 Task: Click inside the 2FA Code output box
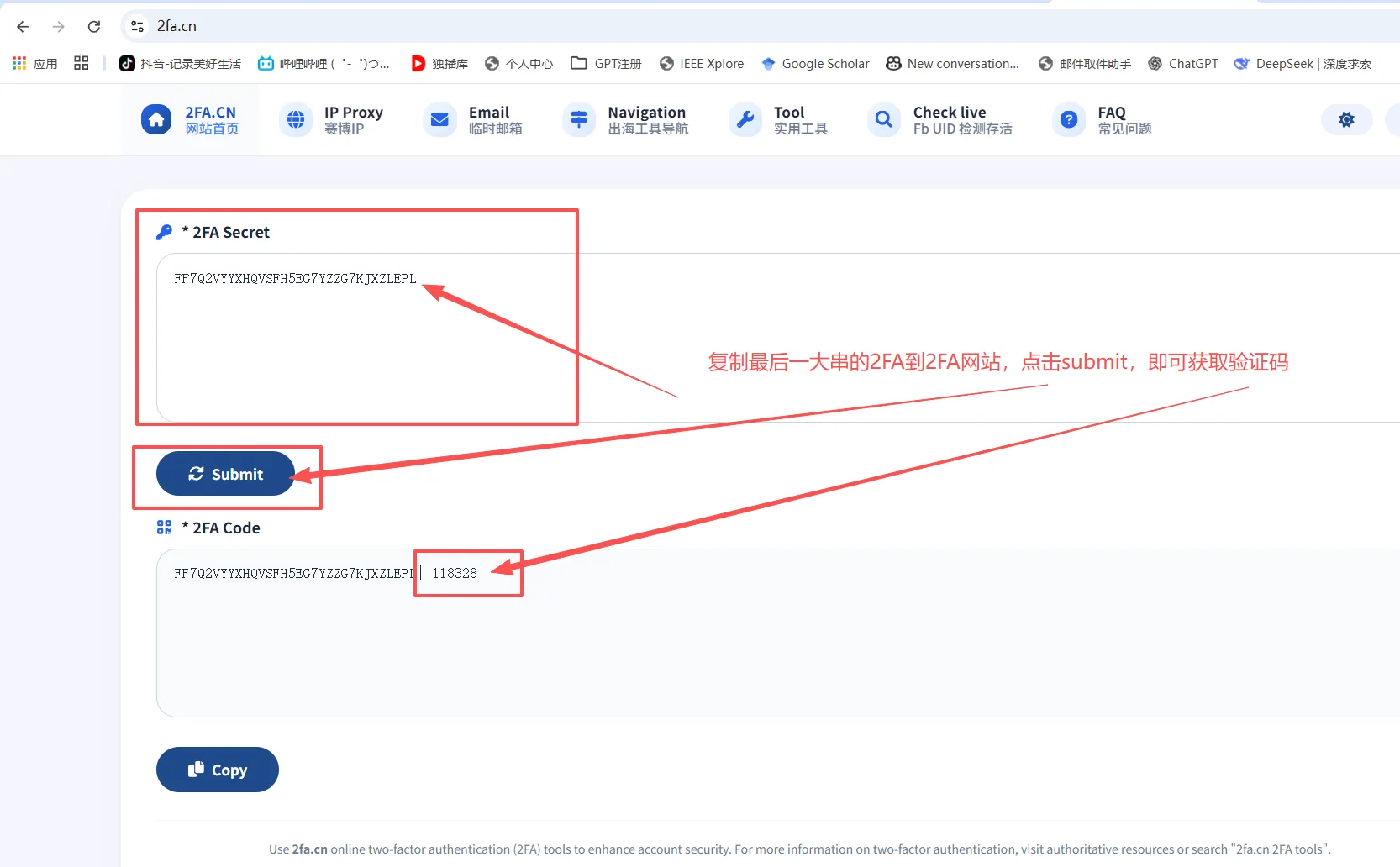pos(777,633)
